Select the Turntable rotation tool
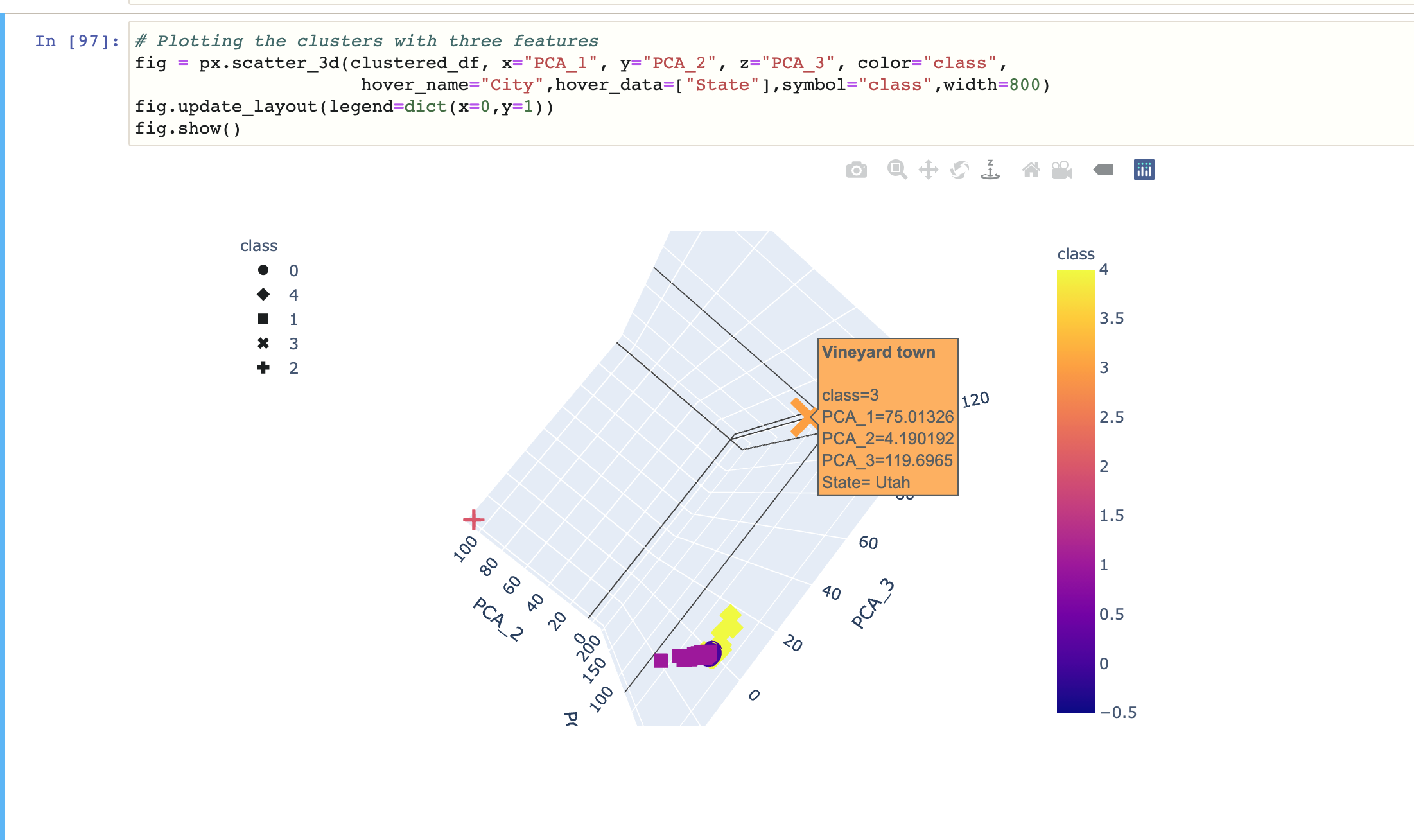This screenshot has height=840, width=1414. click(x=990, y=170)
